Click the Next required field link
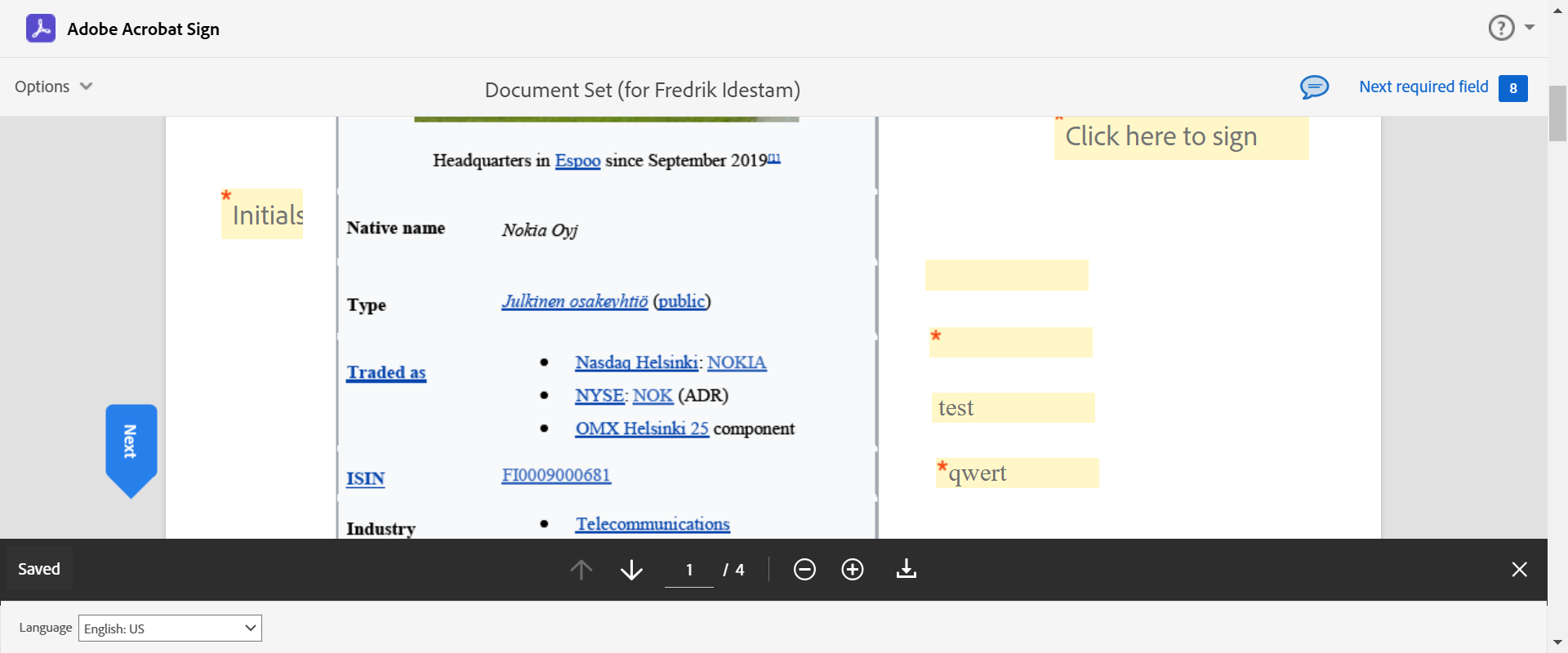 pyautogui.click(x=1423, y=87)
